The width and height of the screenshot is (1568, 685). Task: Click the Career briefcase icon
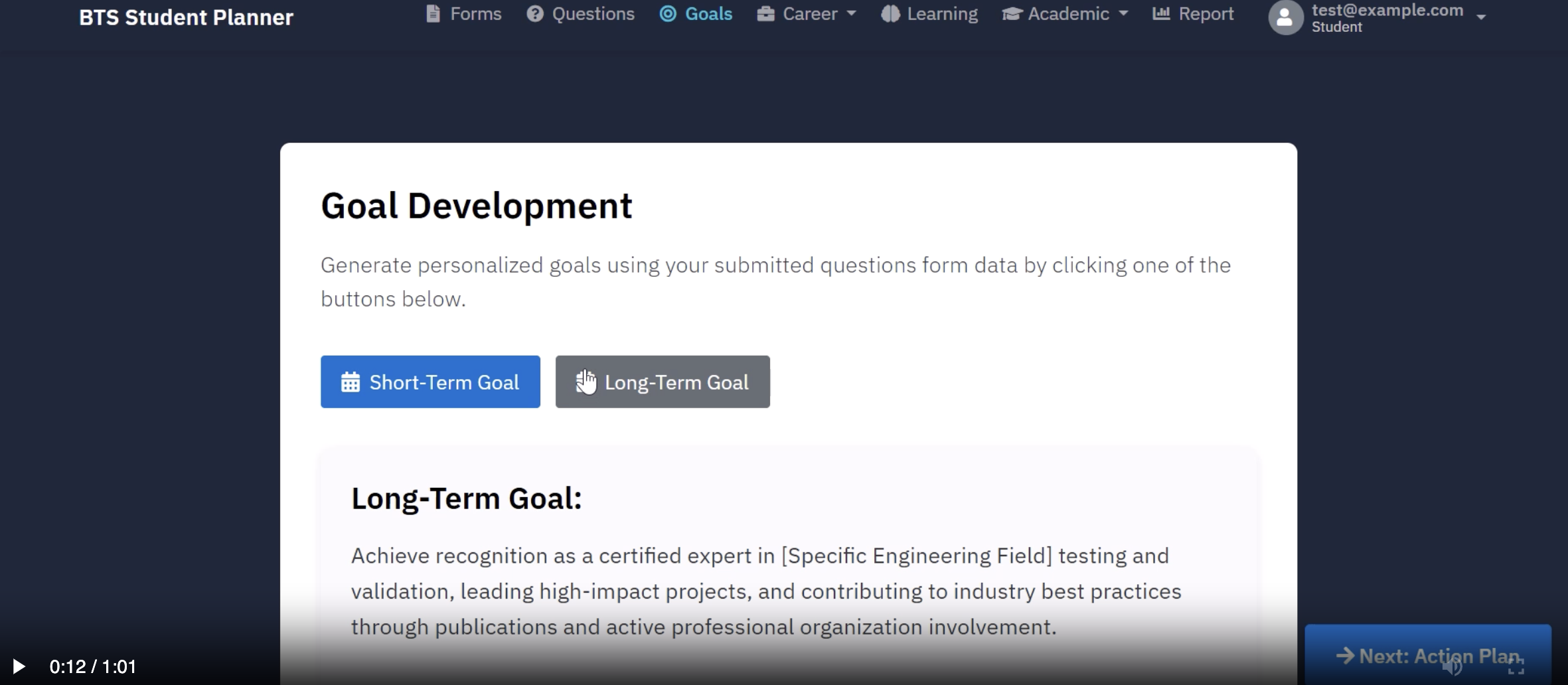point(765,13)
